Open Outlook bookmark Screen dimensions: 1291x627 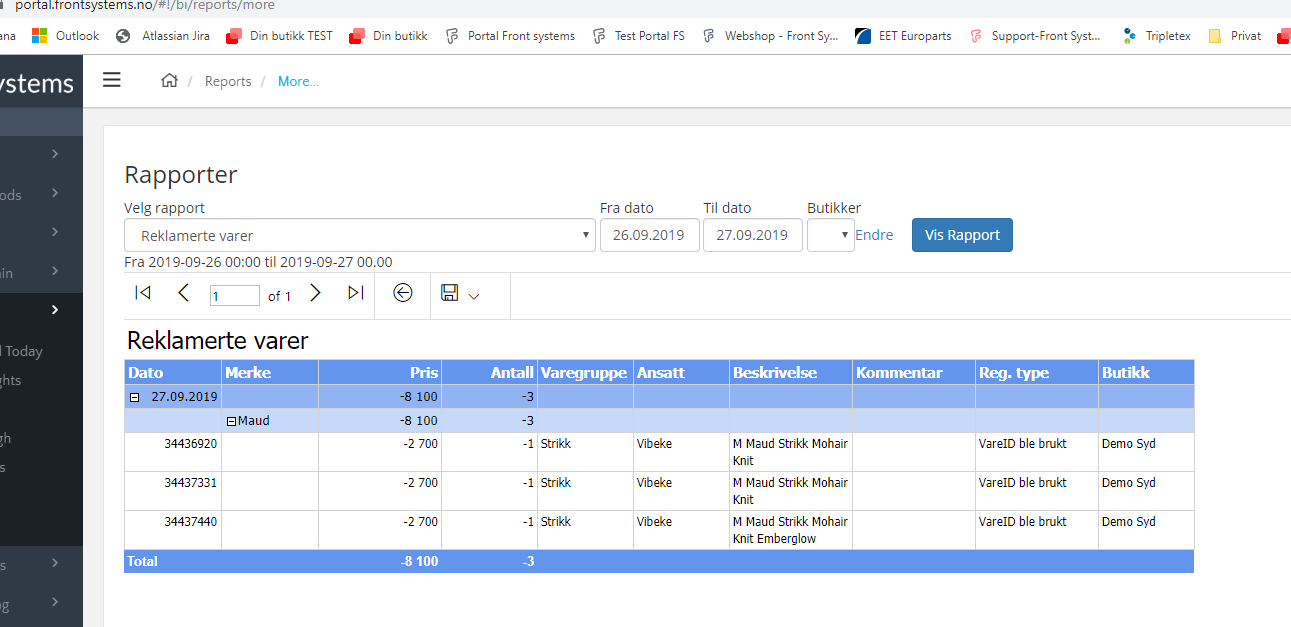[x=65, y=36]
